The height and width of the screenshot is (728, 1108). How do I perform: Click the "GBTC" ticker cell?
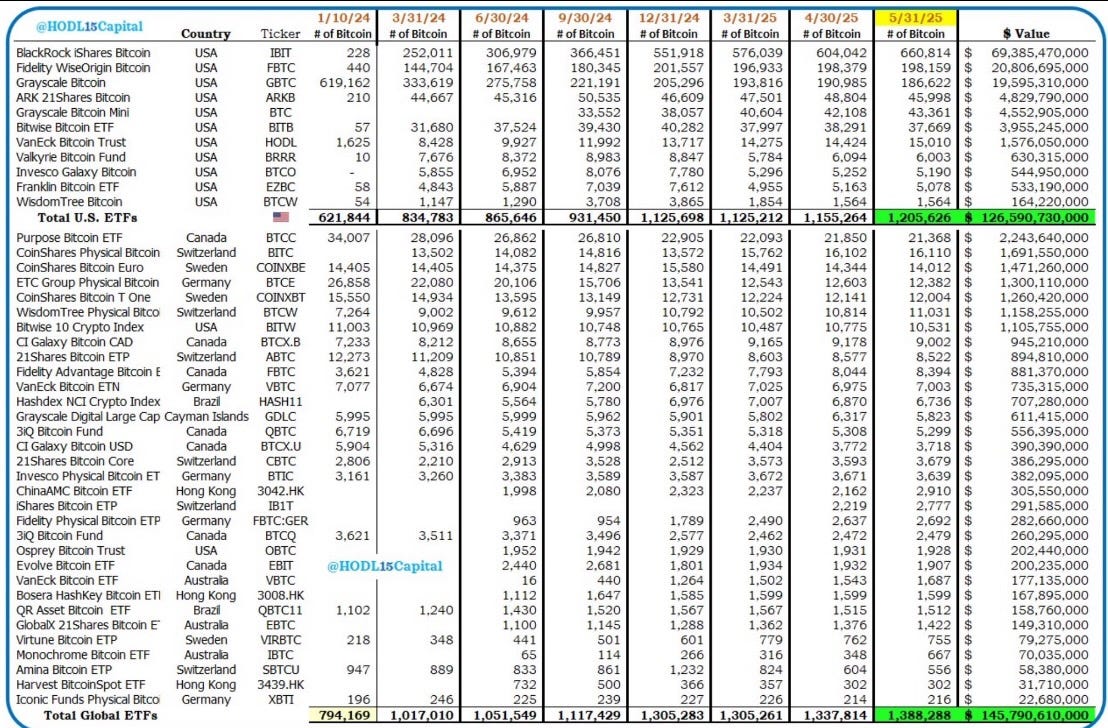[x=281, y=83]
